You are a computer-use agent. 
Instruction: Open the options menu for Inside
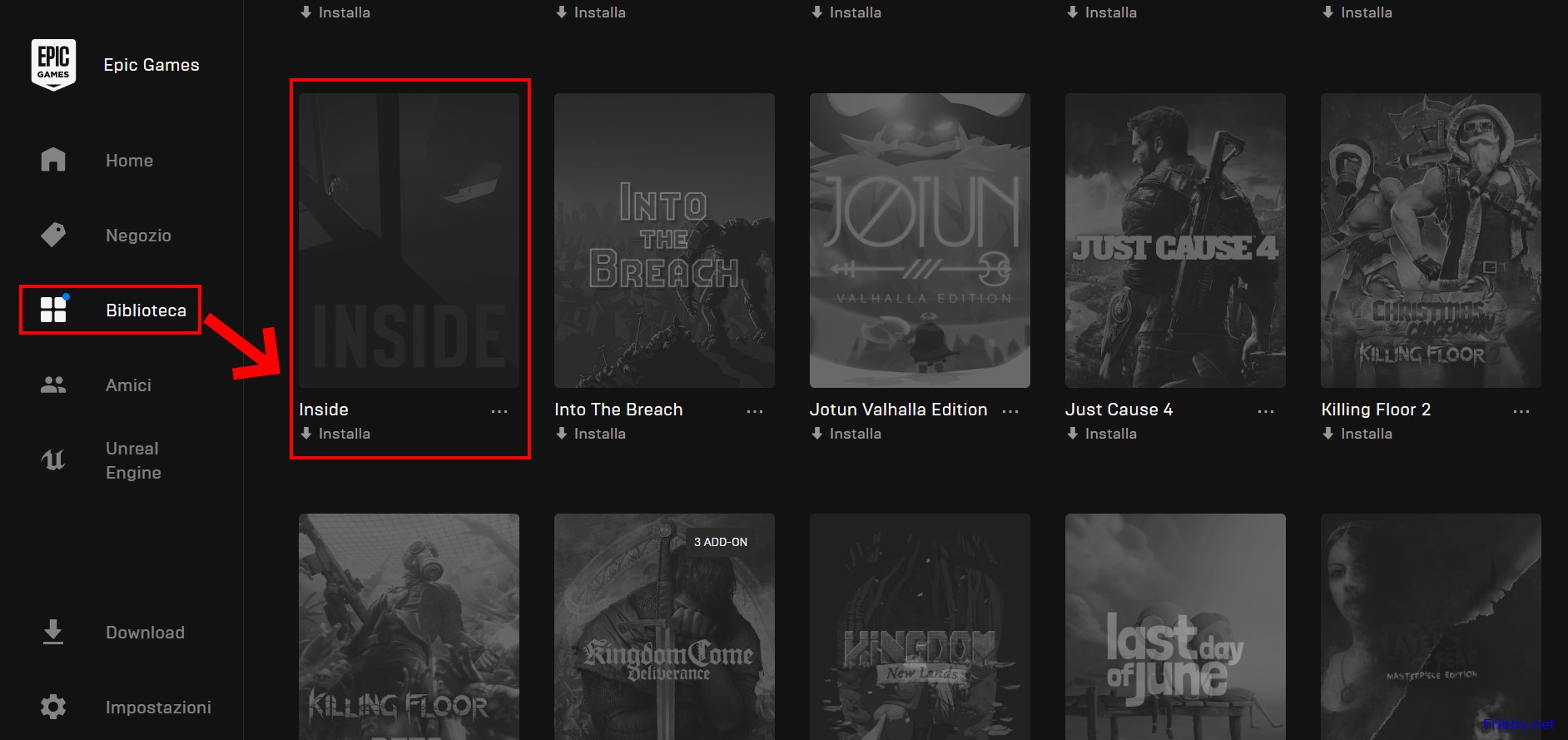(x=499, y=411)
